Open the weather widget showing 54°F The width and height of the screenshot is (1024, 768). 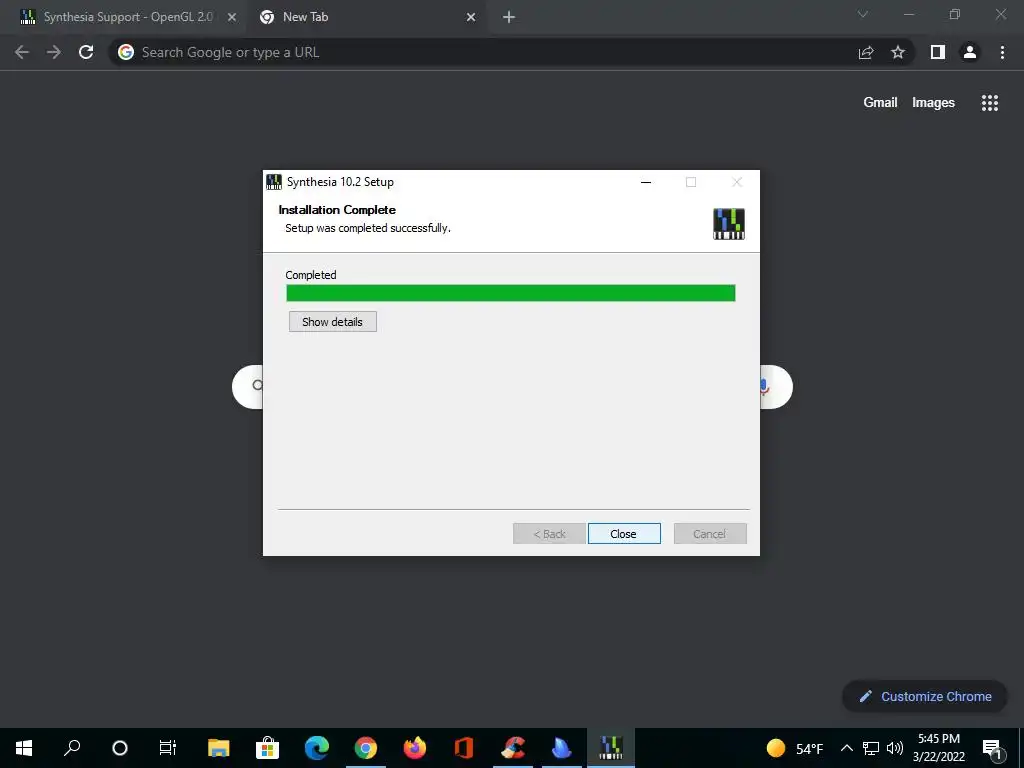[795, 748]
